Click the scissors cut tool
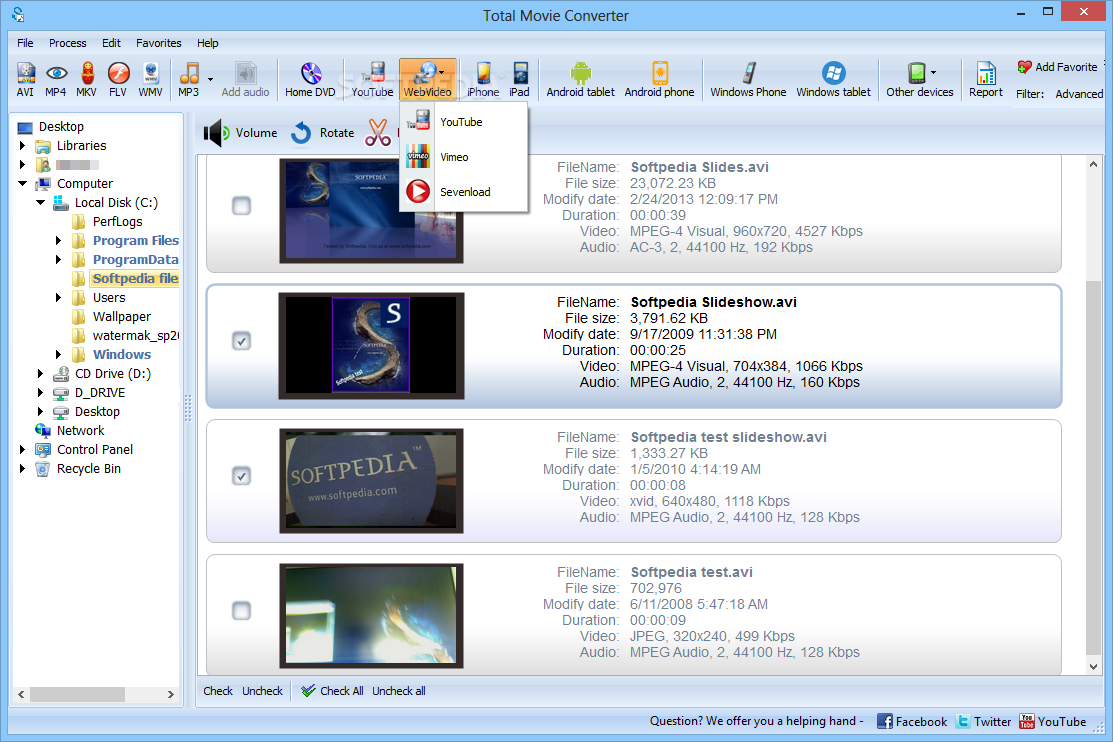The image size is (1113, 742). pyautogui.click(x=378, y=133)
